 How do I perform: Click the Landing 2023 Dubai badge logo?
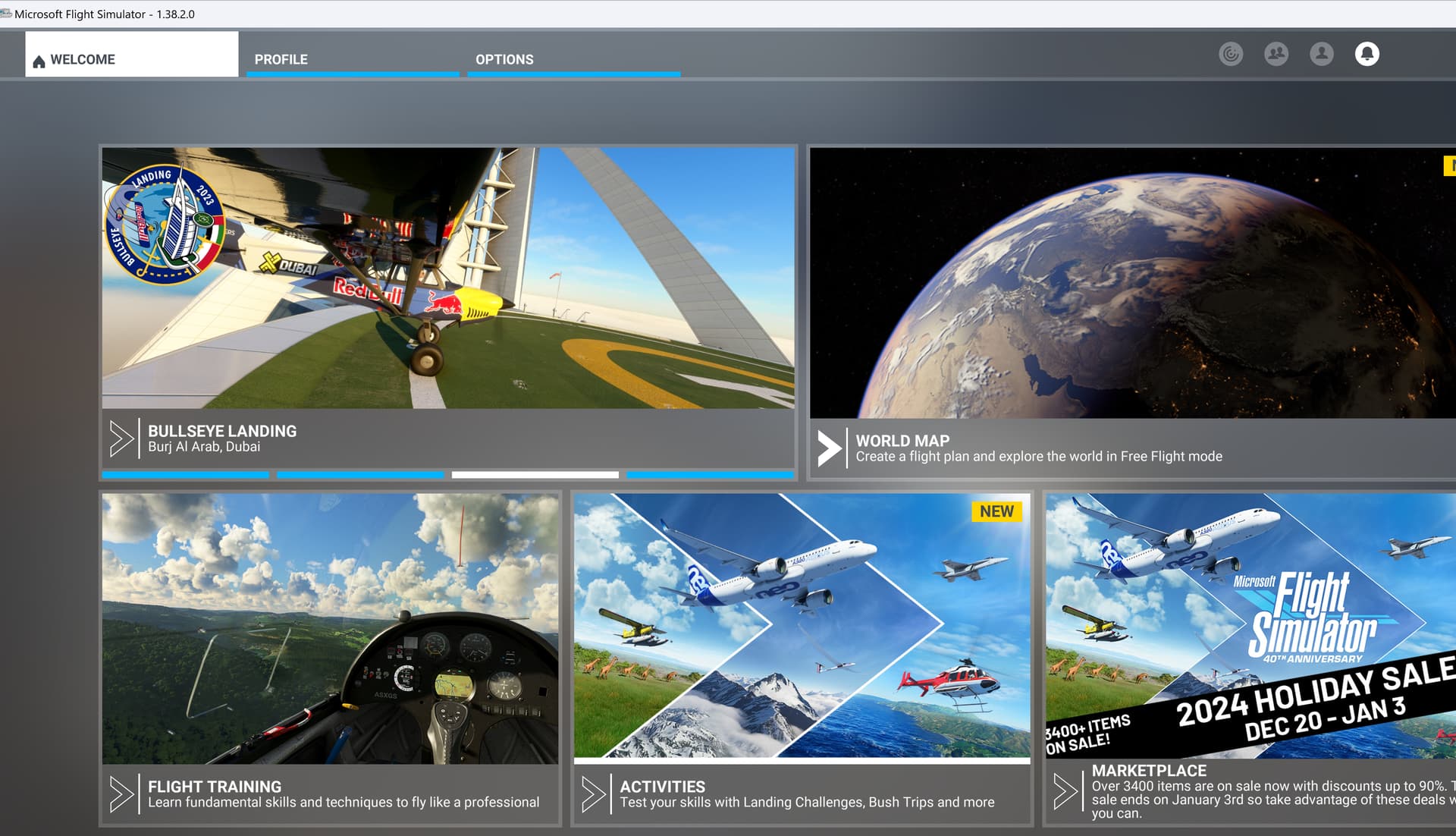(165, 224)
